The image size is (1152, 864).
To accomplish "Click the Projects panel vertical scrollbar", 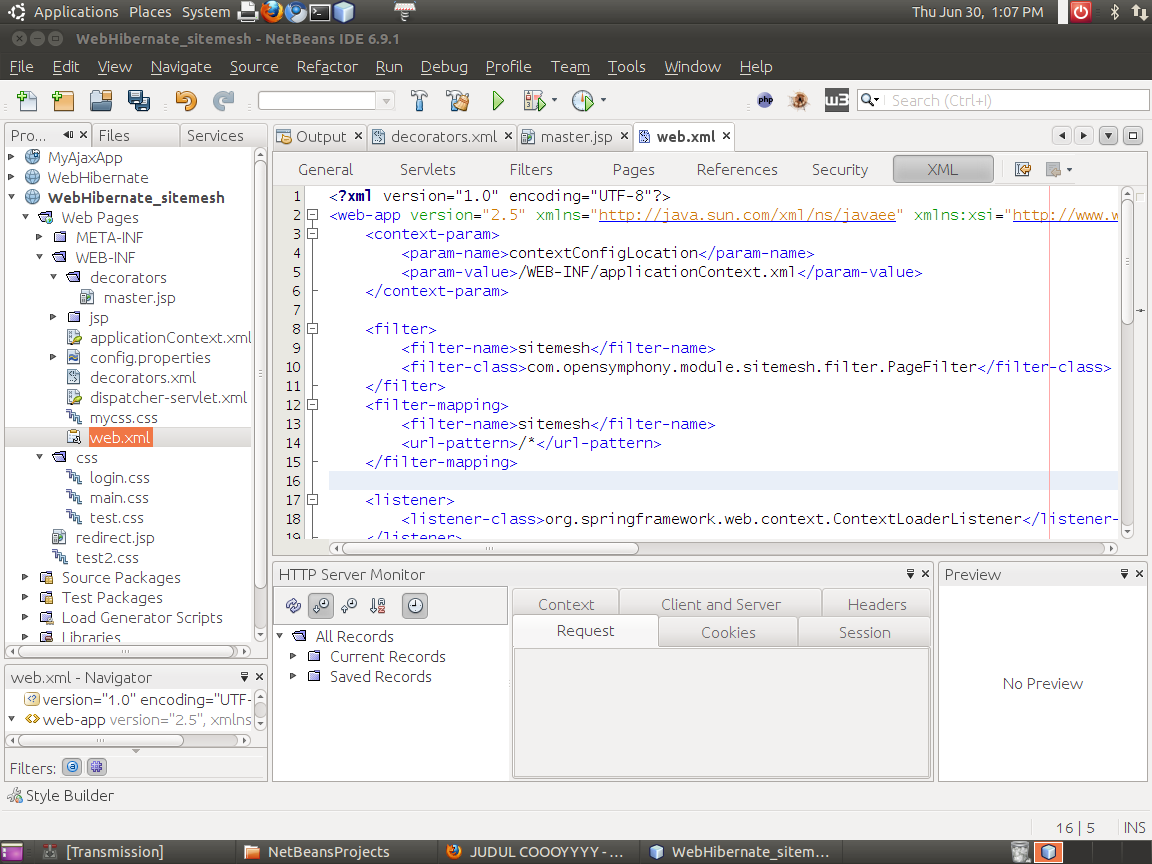I will click(x=260, y=375).
